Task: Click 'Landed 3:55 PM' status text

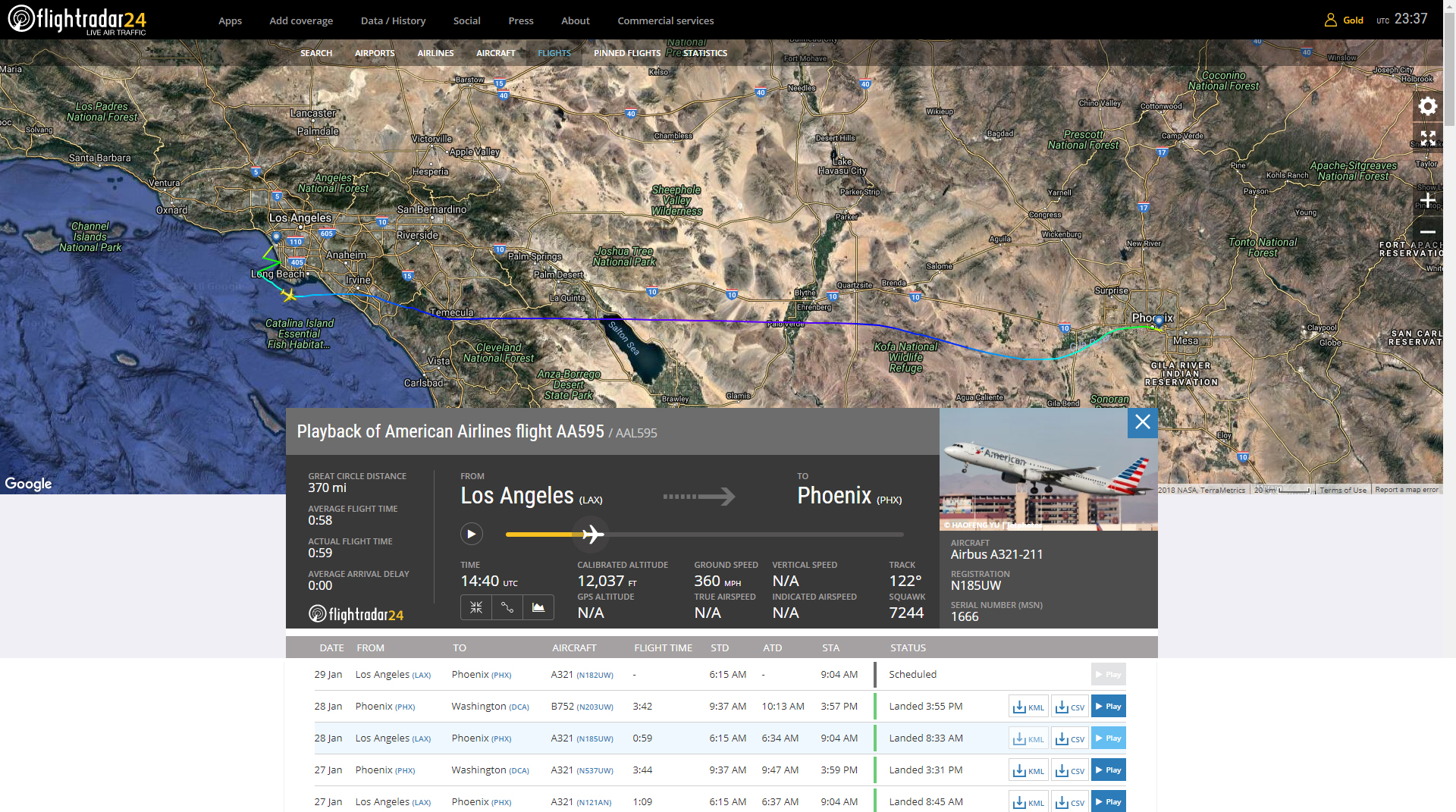Action: 925,706
